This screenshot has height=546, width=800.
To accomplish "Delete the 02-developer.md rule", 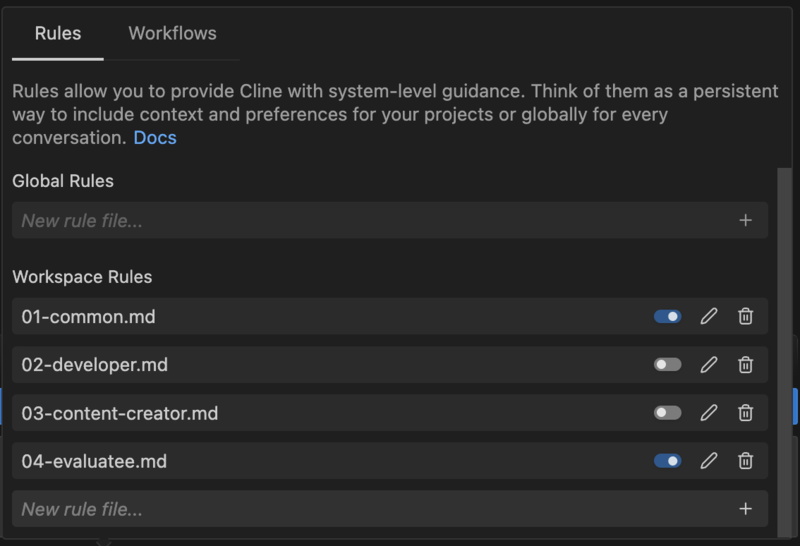I will [745, 365].
